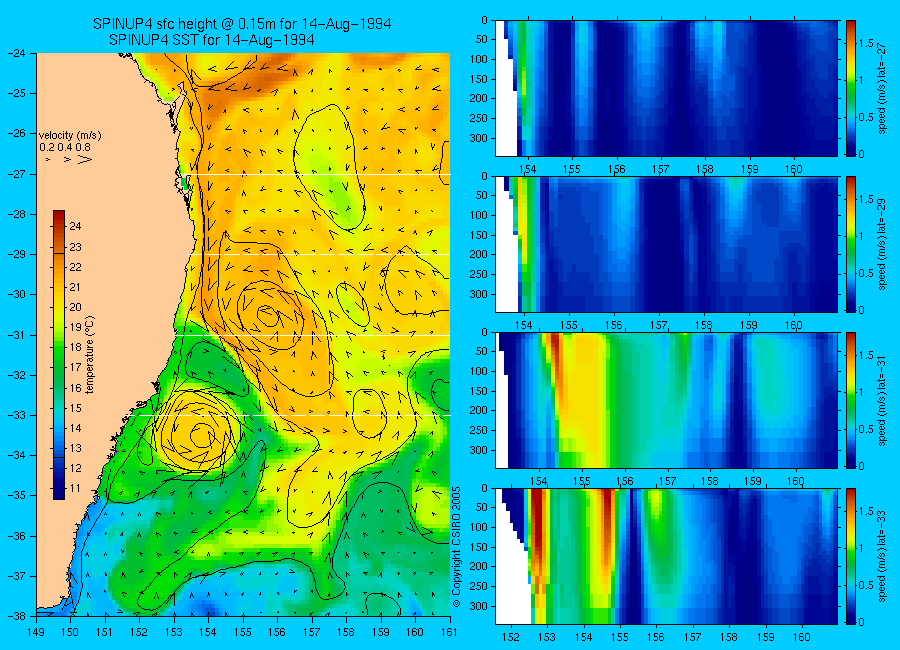Open the lat=-27 speed section panel
Screen dimensions: 900x650
click(x=666, y=88)
